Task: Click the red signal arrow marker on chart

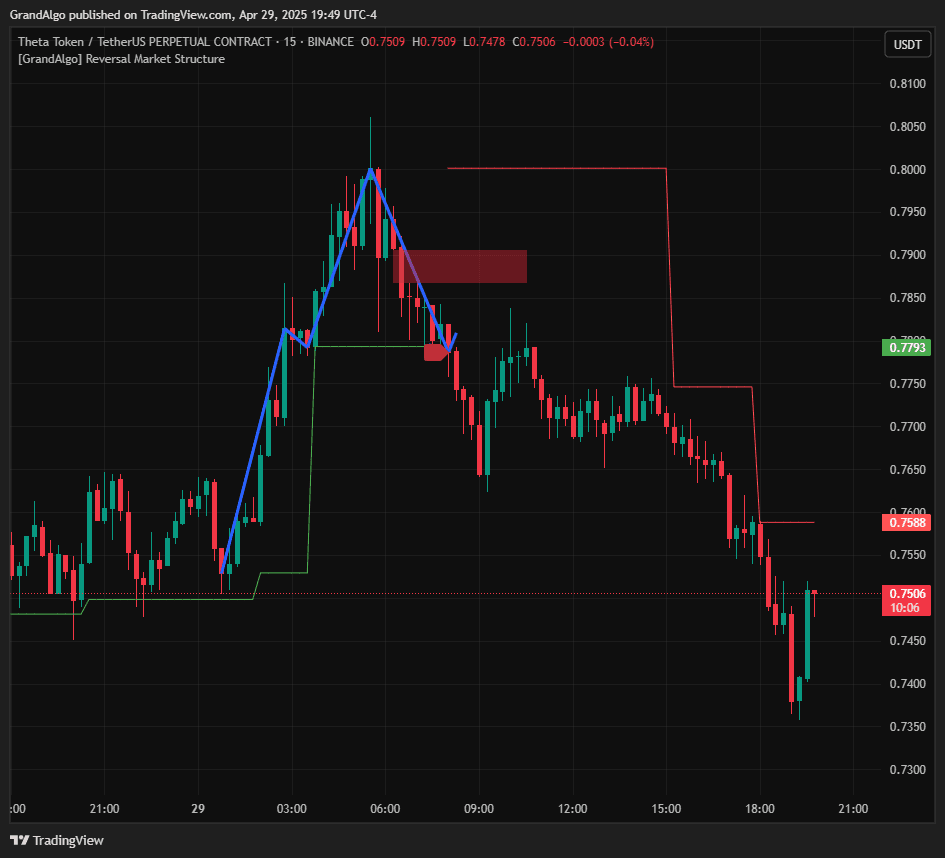Action: pyautogui.click(x=436, y=352)
